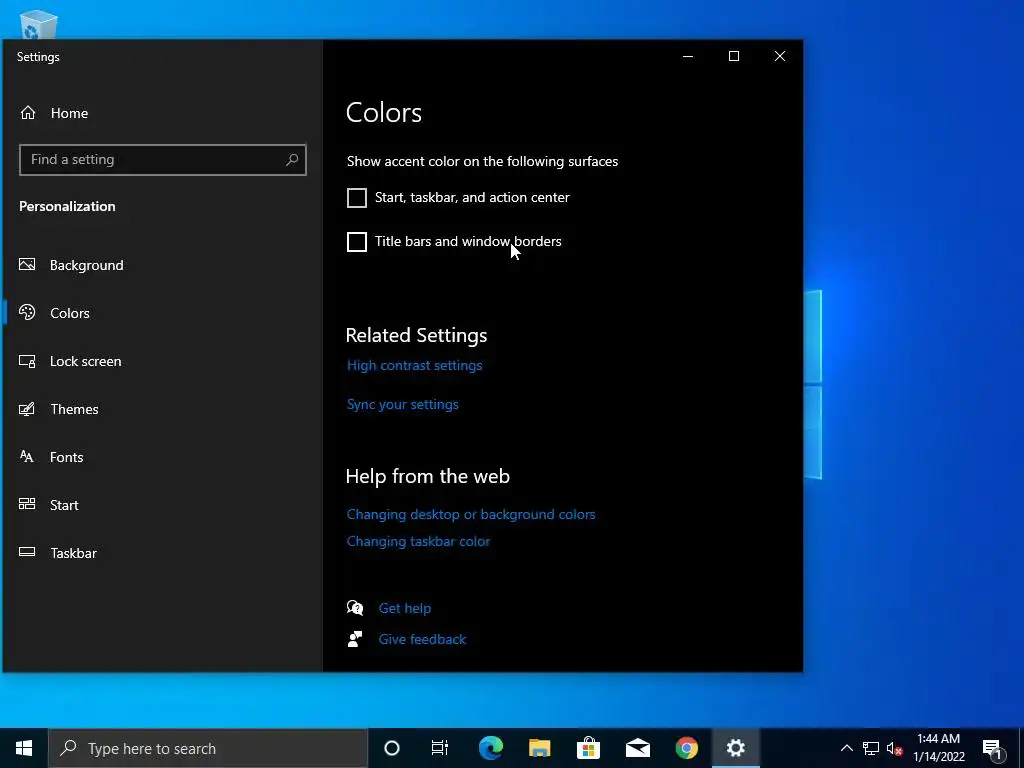The height and width of the screenshot is (768, 1024).
Task: Launch Google Chrome from the taskbar
Action: coord(686,748)
